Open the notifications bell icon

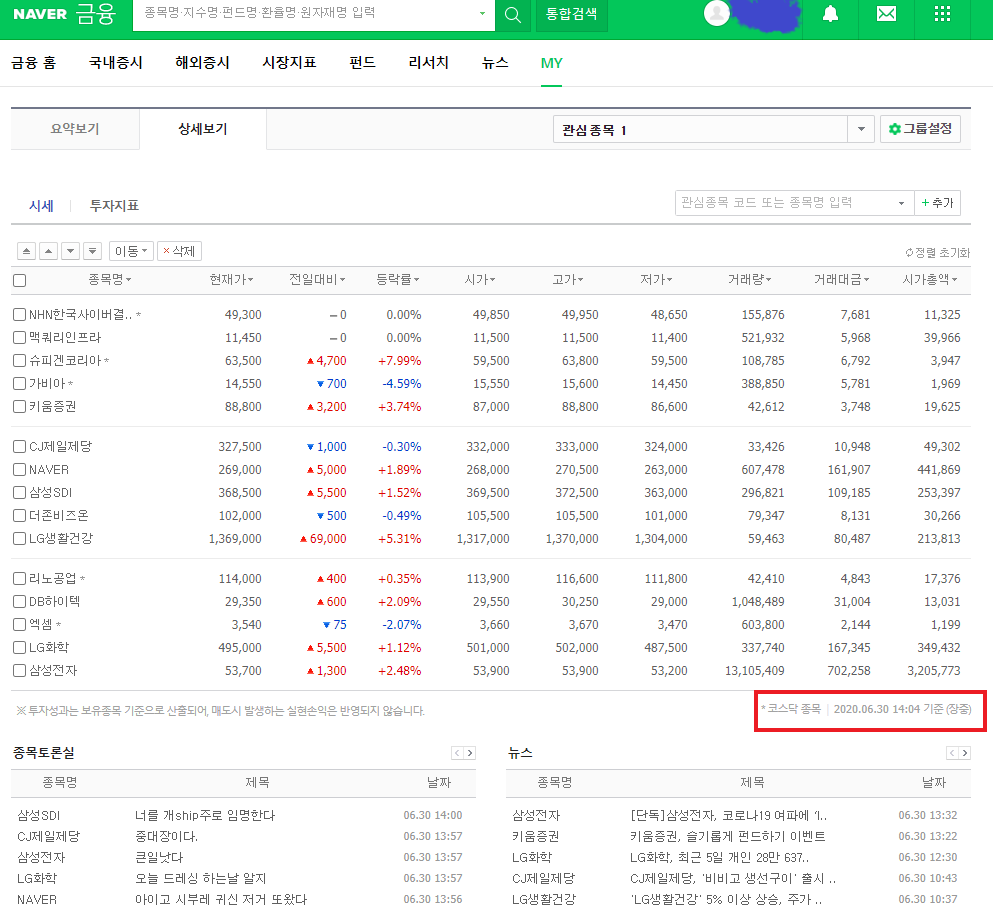click(x=830, y=14)
